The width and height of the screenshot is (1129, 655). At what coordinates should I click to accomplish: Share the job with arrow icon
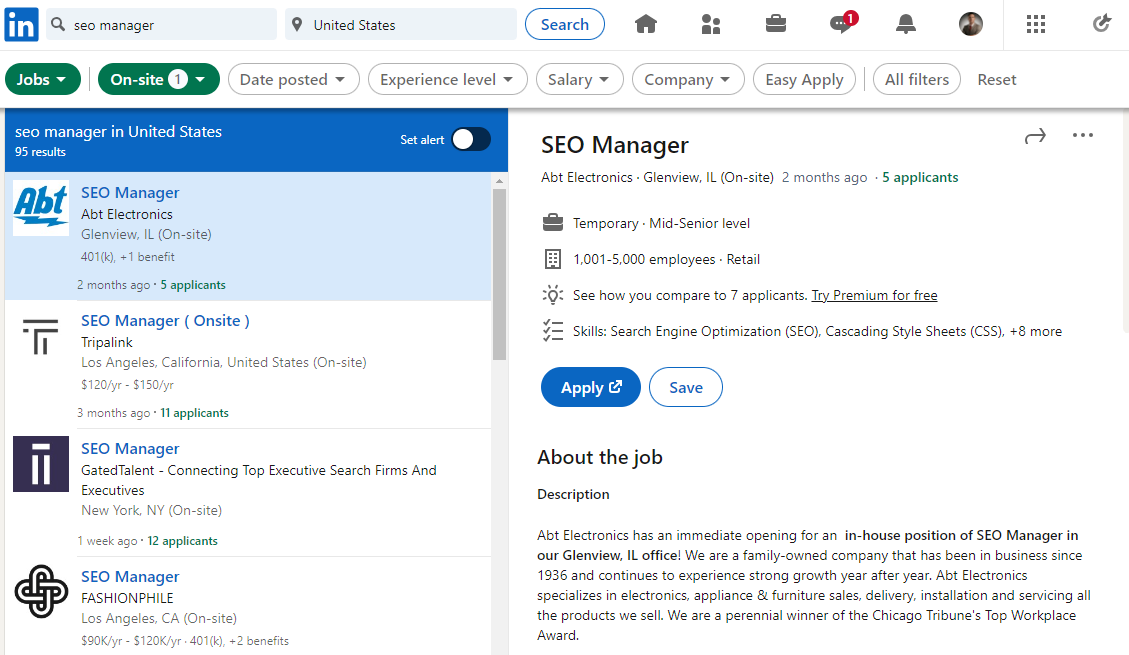[1035, 136]
